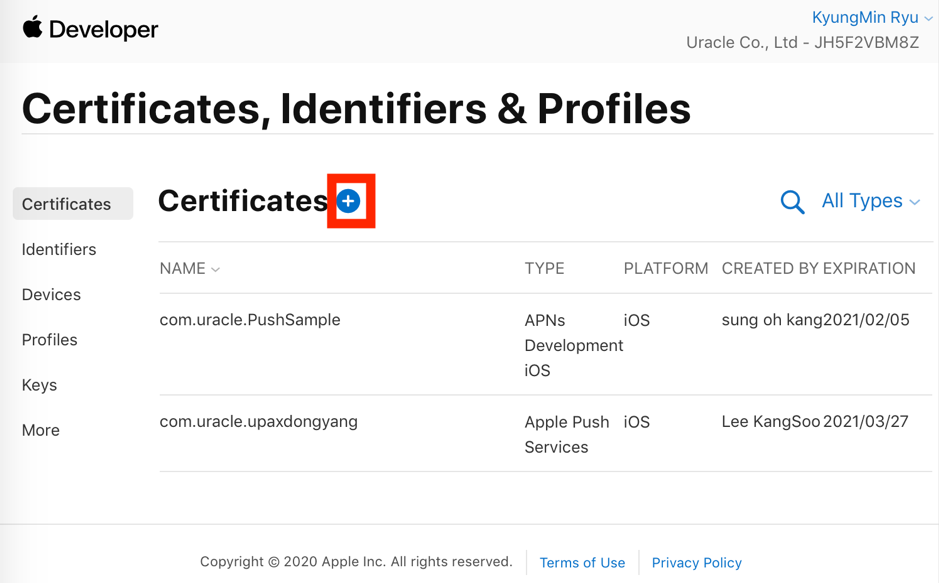Click the iOS platform cell for PushSample
The width and height of the screenshot is (939, 583).
[x=637, y=320]
